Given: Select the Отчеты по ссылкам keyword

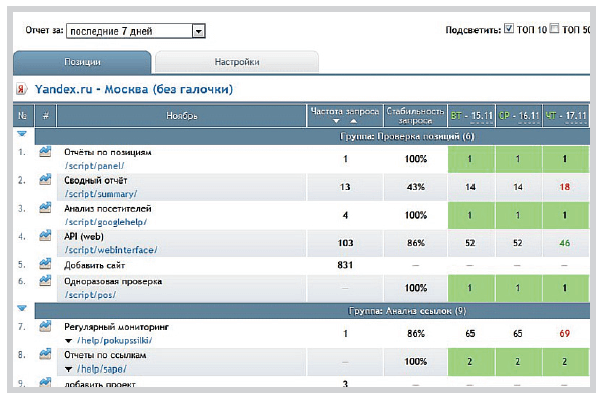Looking at the screenshot, I should click(x=105, y=355).
